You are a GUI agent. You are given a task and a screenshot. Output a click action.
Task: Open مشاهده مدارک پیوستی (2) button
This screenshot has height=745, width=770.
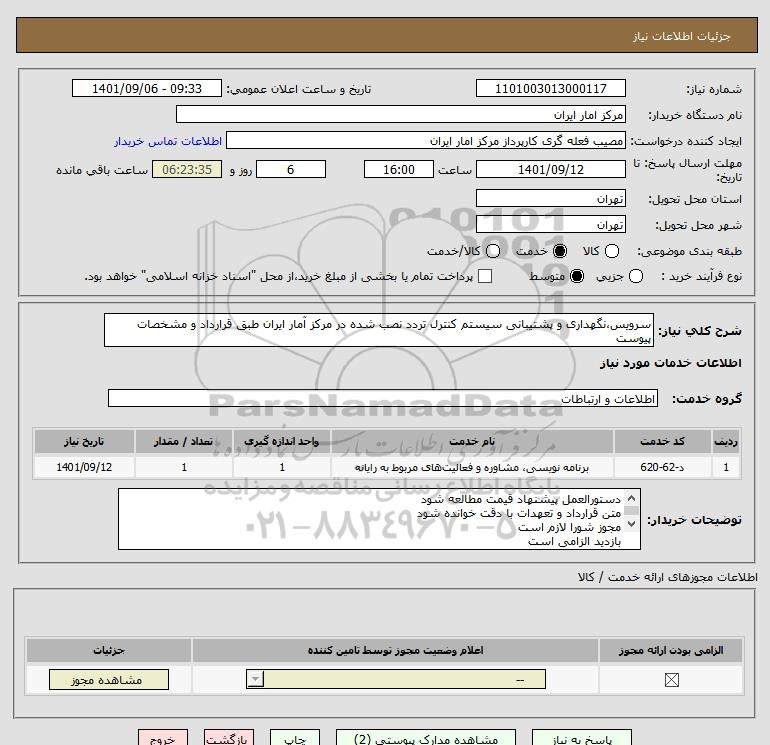[x=426, y=738]
